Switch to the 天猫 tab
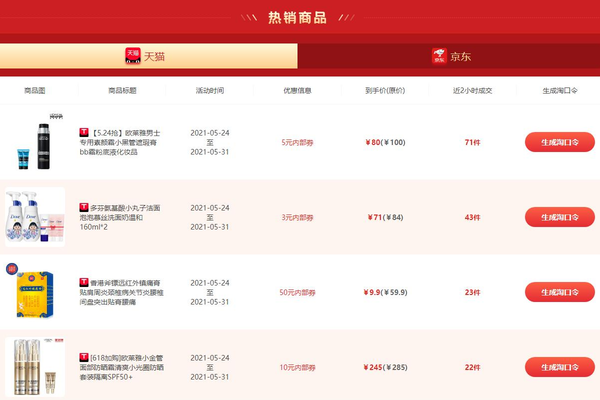The width and height of the screenshot is (600, 400). [x=148, y=56]
